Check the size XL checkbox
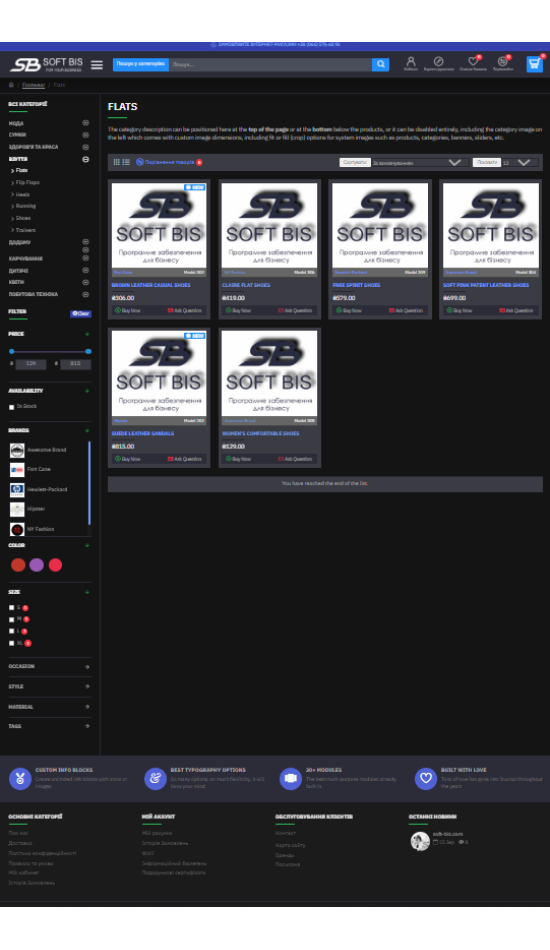This screenshot has height=950, width=550. pyautogui.click(x=12, y=643)
